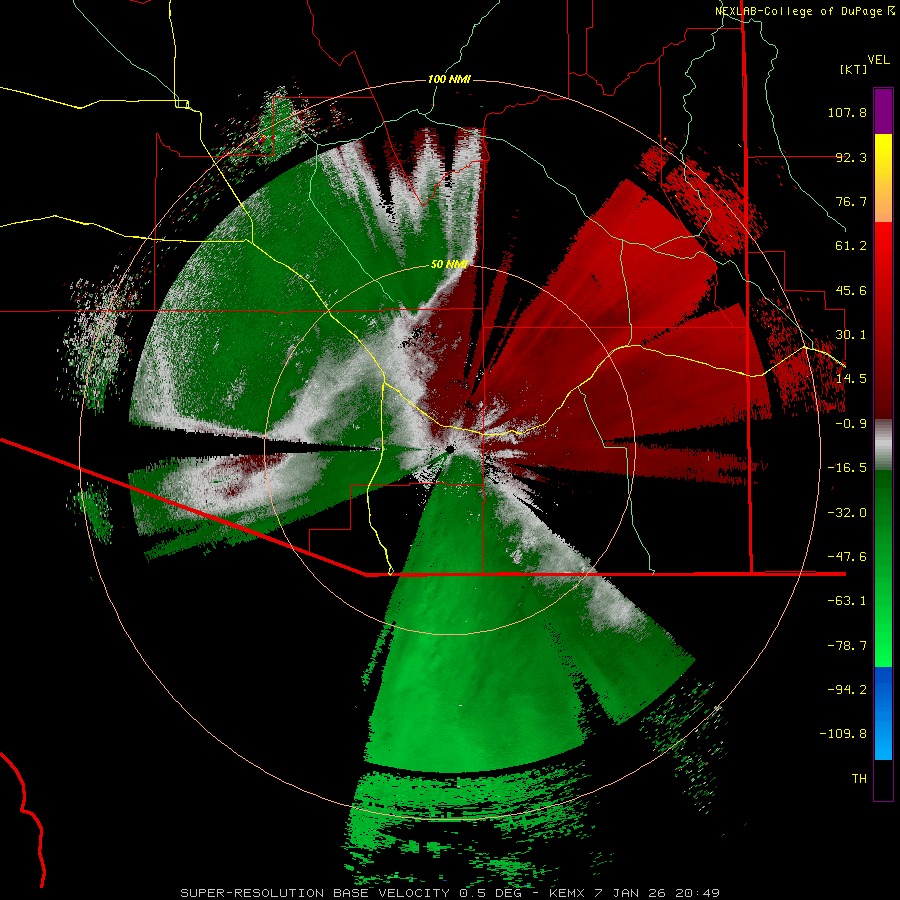Click the red segment of the velocity color bar
900x900 pixels.
(x=883, y=321)
